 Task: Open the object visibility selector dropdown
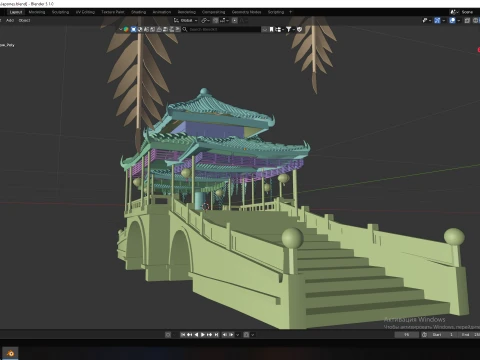(x=427, y=20)
